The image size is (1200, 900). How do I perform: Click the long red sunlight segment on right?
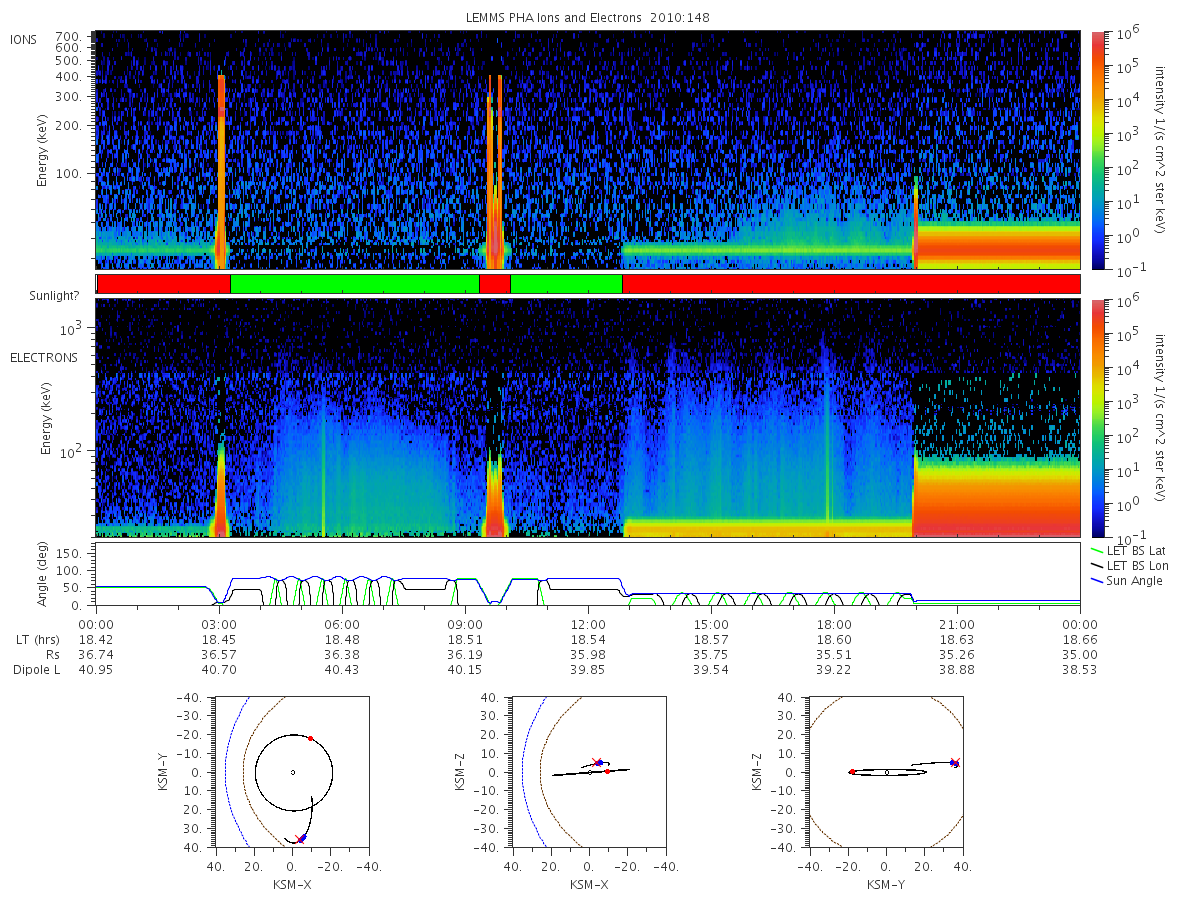pyautogui.click(x=851, y=284)
